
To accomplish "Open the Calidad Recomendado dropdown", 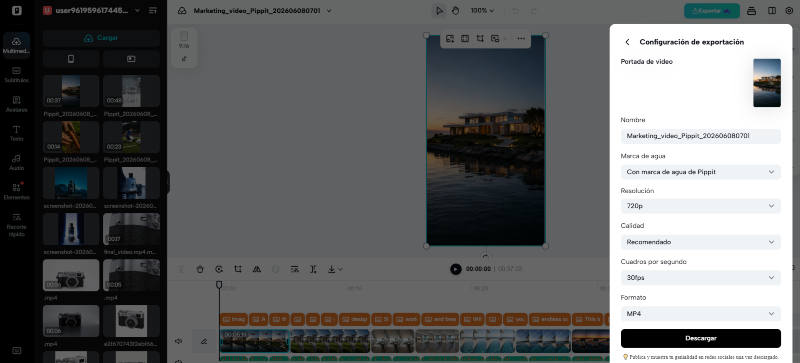I will point(701,242).
